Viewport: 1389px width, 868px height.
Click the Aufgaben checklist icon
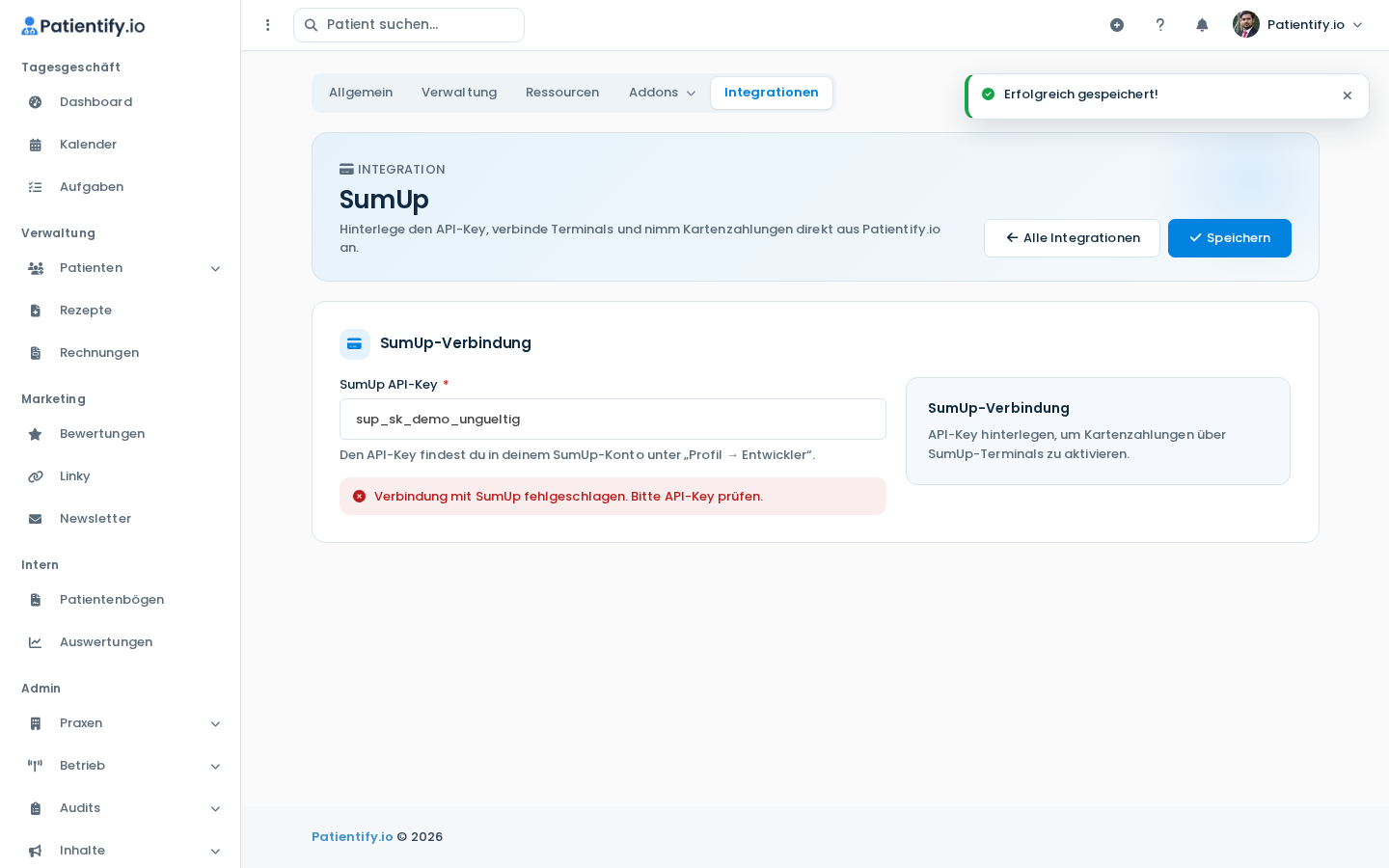(x=36, y=187)
